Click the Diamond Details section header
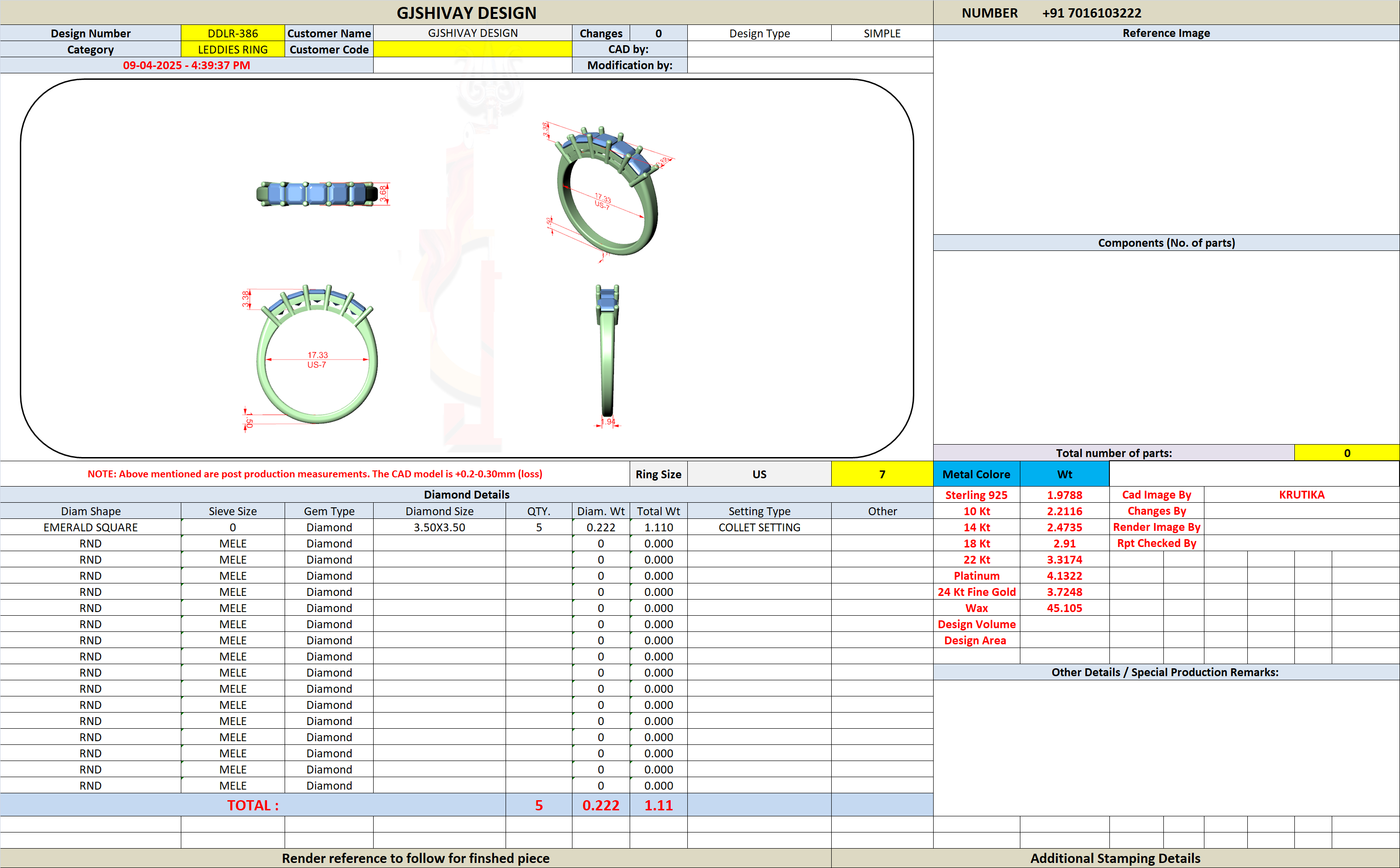1400x868 pixels. [466, 495]
